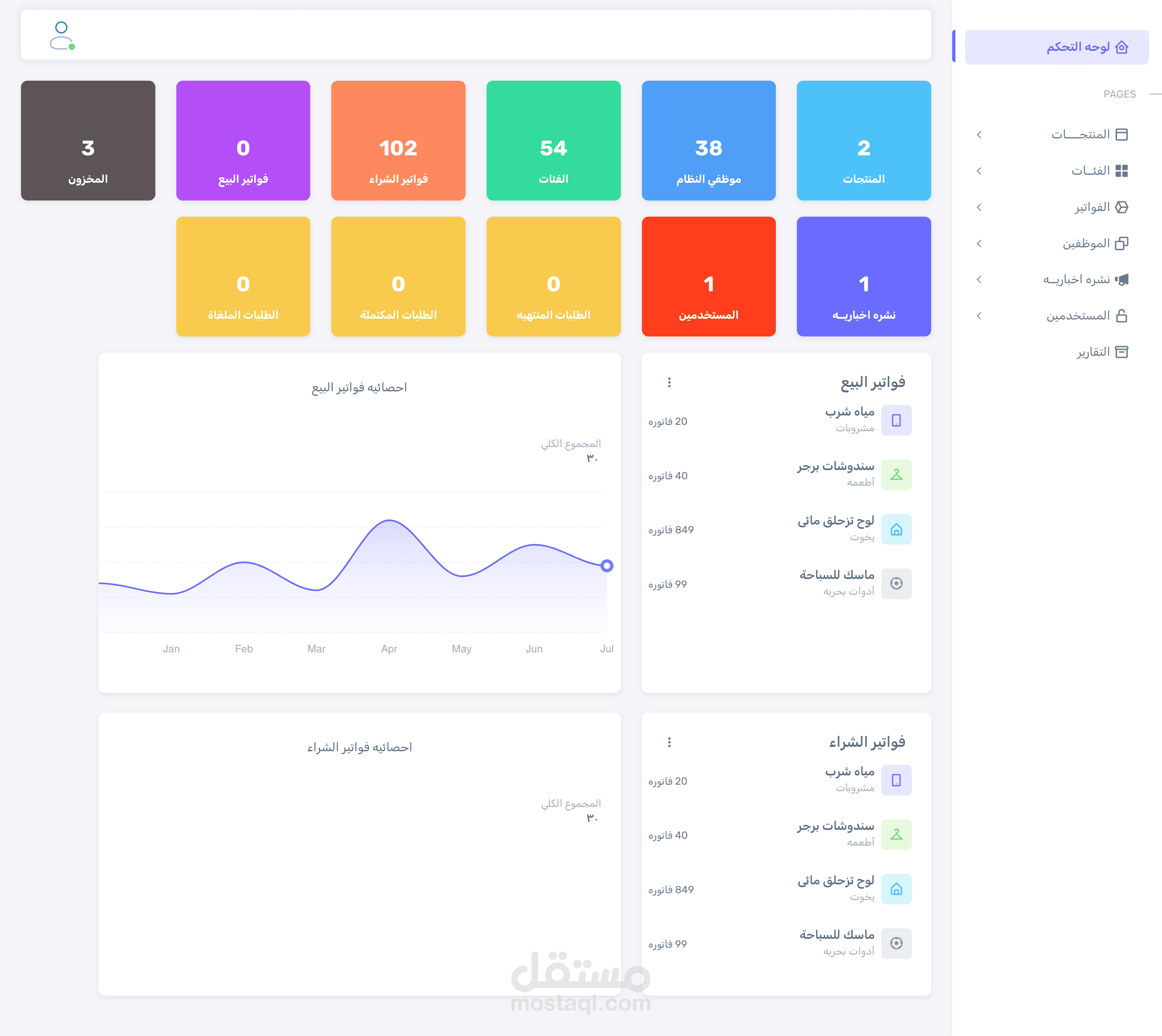Click the user profile avatar icon

[x=61, y=35]
